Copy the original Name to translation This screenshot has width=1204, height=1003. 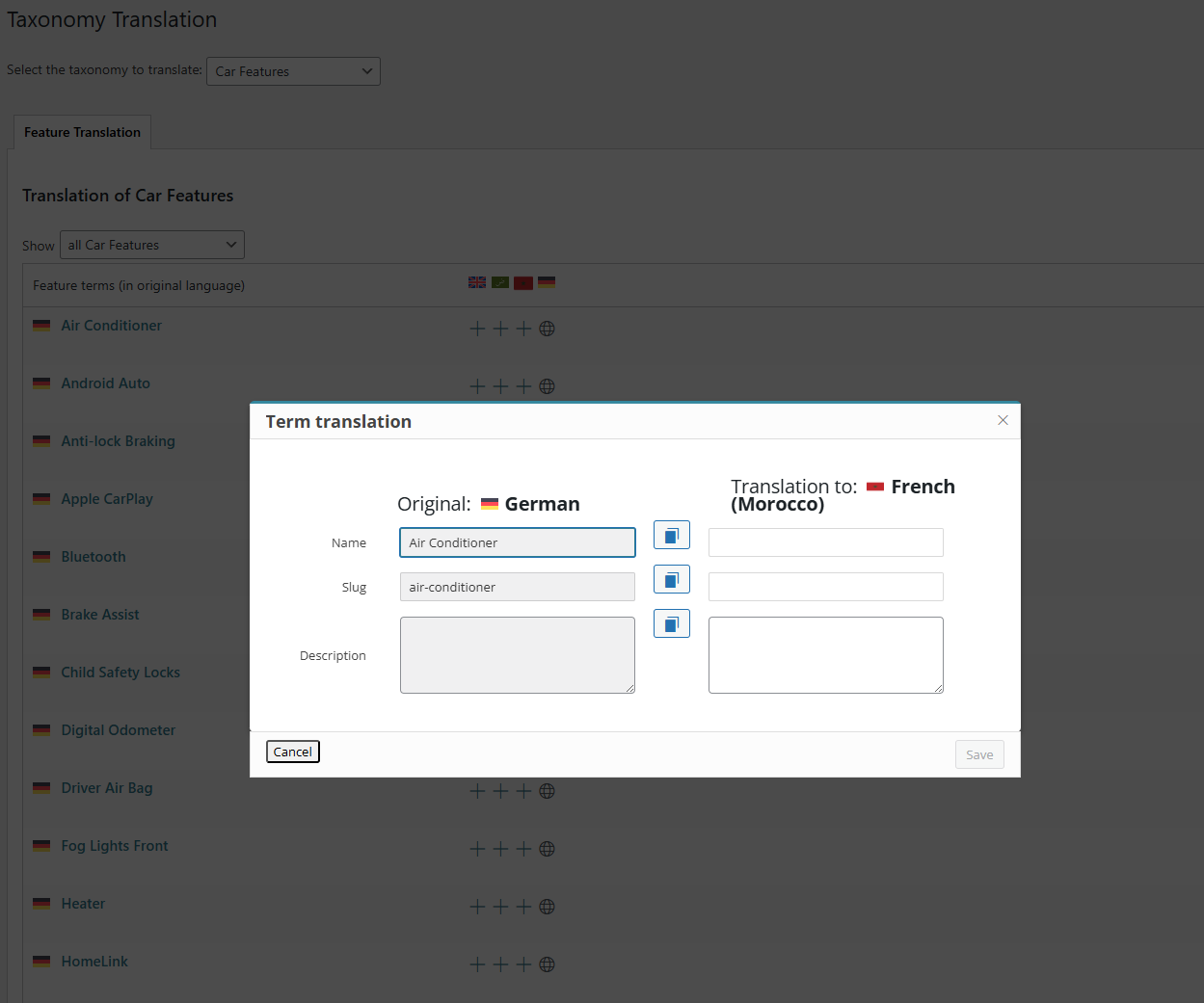click(672, 535)
